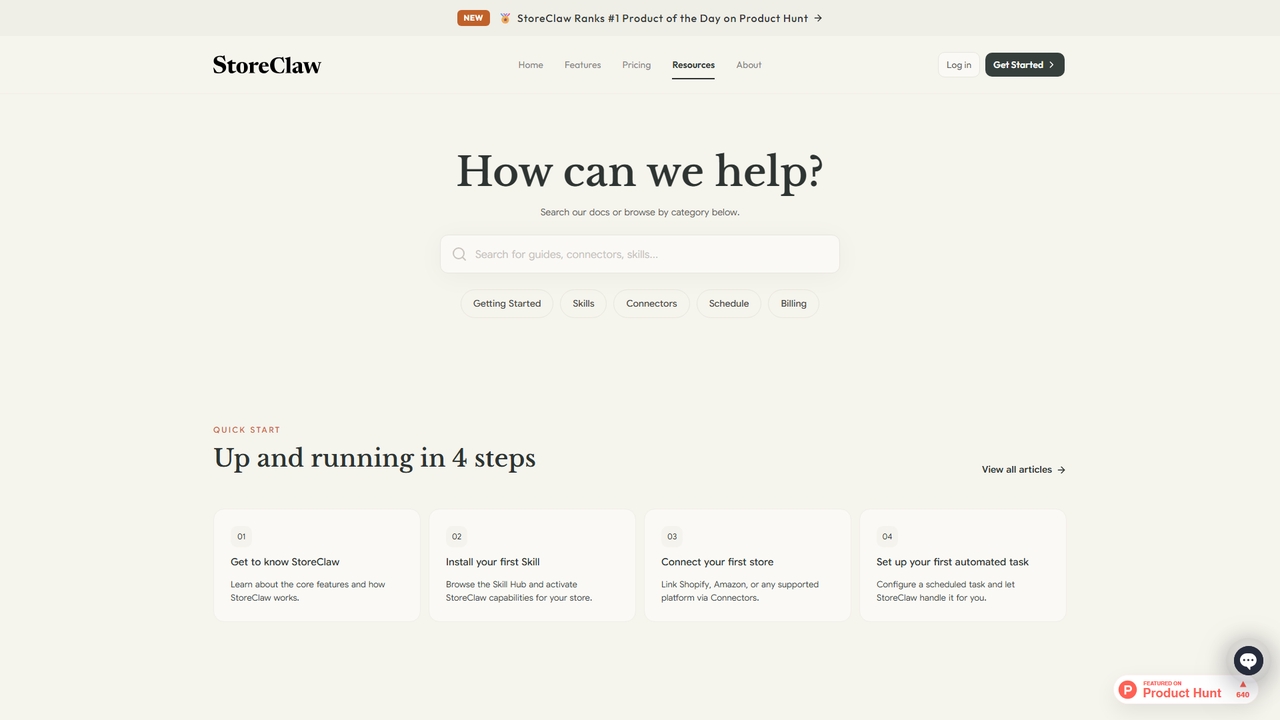Click the 04 step number badge
1280x720 pixels.
pos(887,537)
